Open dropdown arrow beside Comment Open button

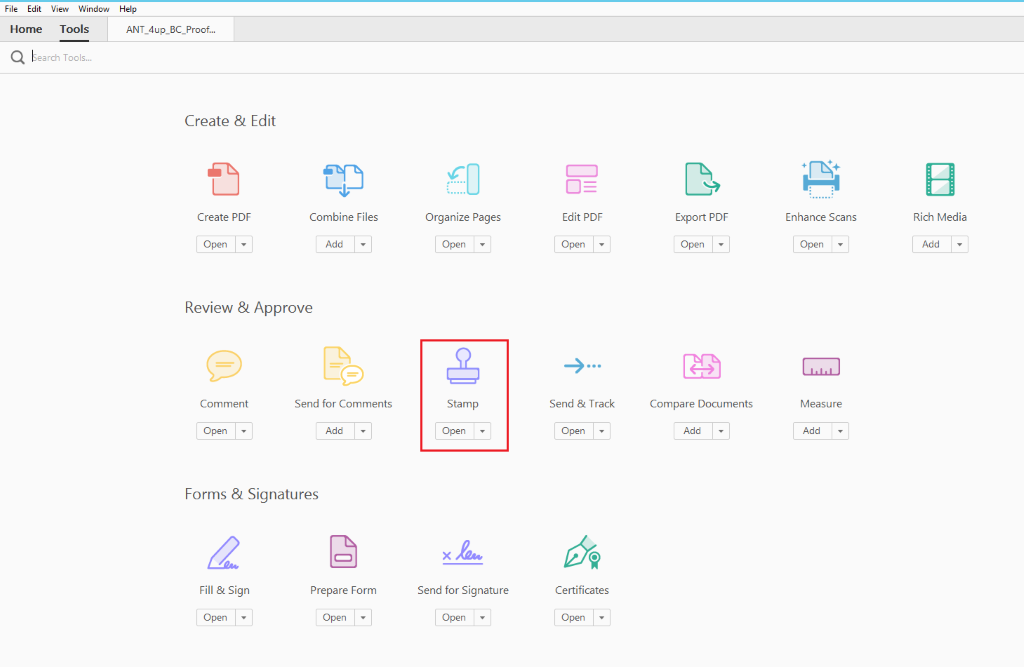click(244, 431)
